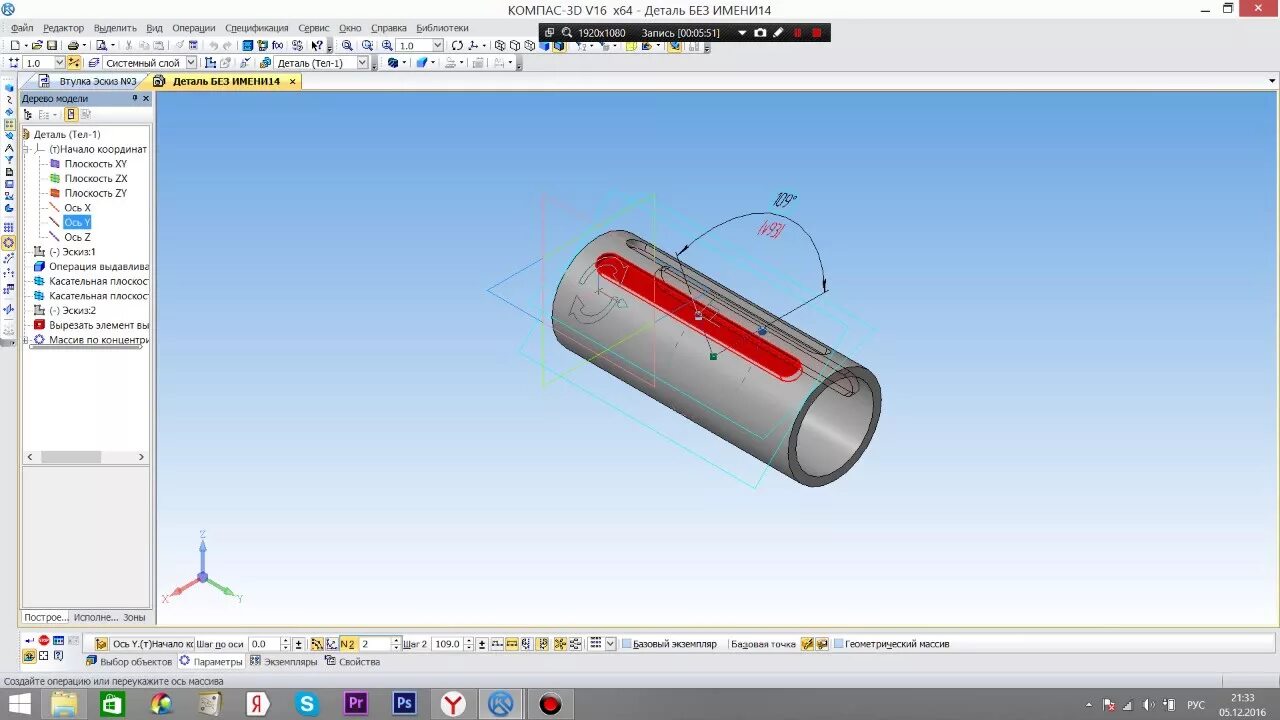Viewport: 1280px width, 720px height.
Task: Toggle the snaps icon next to scale 1.0
Action: (x=74, y=63)
